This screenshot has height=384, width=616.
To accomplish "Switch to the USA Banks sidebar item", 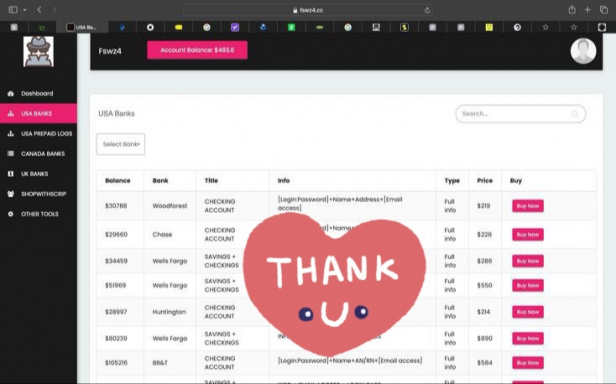I will coord(38,114).
